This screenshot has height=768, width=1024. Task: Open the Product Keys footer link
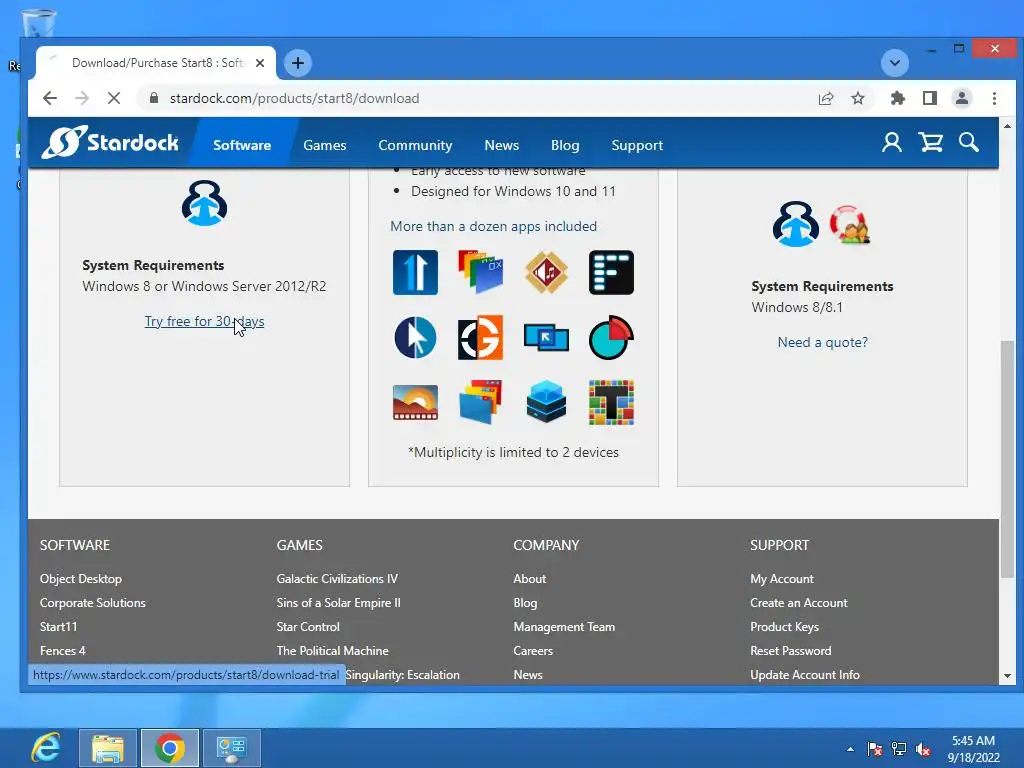[x=784, y=627]
